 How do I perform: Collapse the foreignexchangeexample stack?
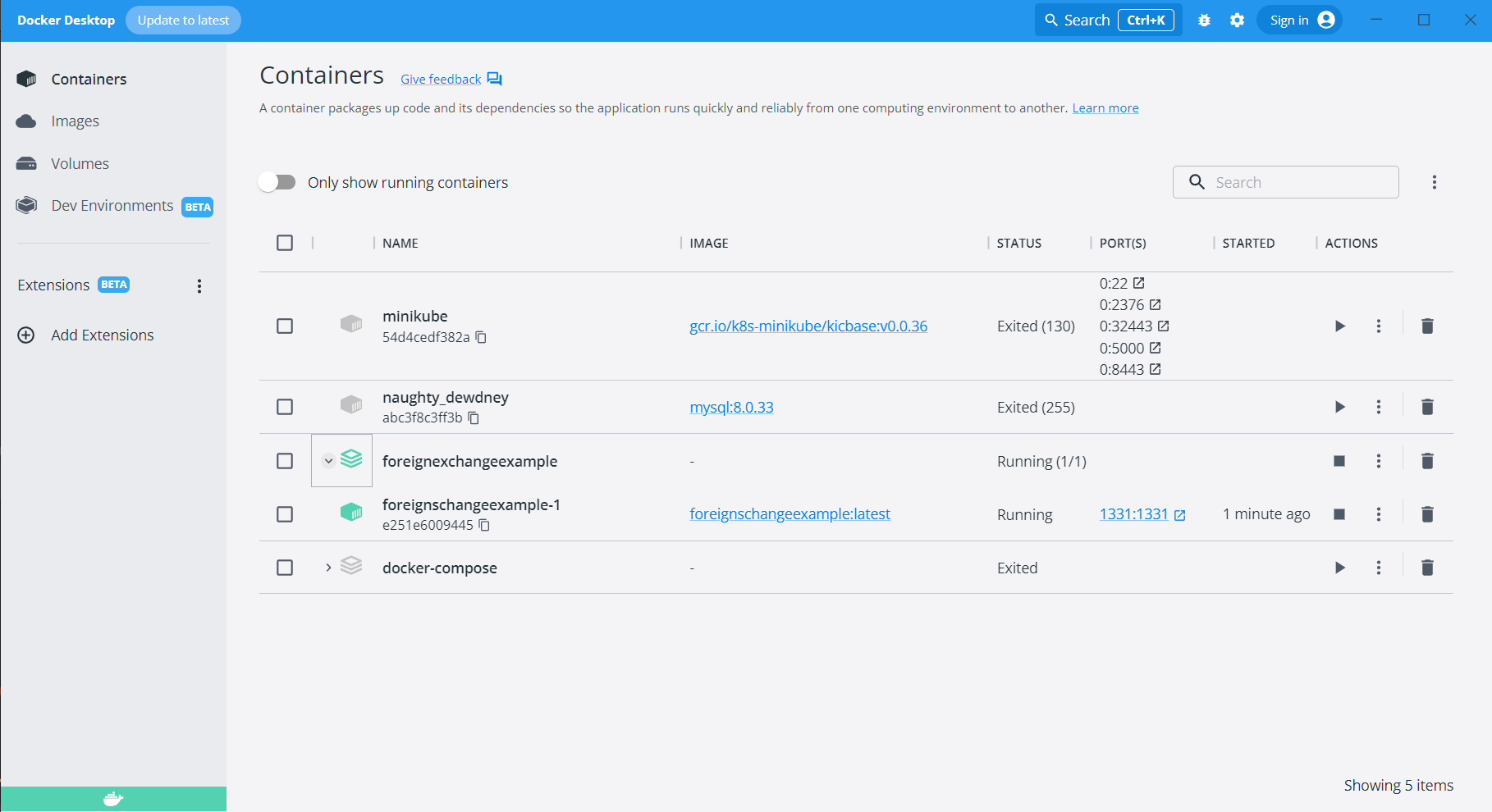pos(328,461)
